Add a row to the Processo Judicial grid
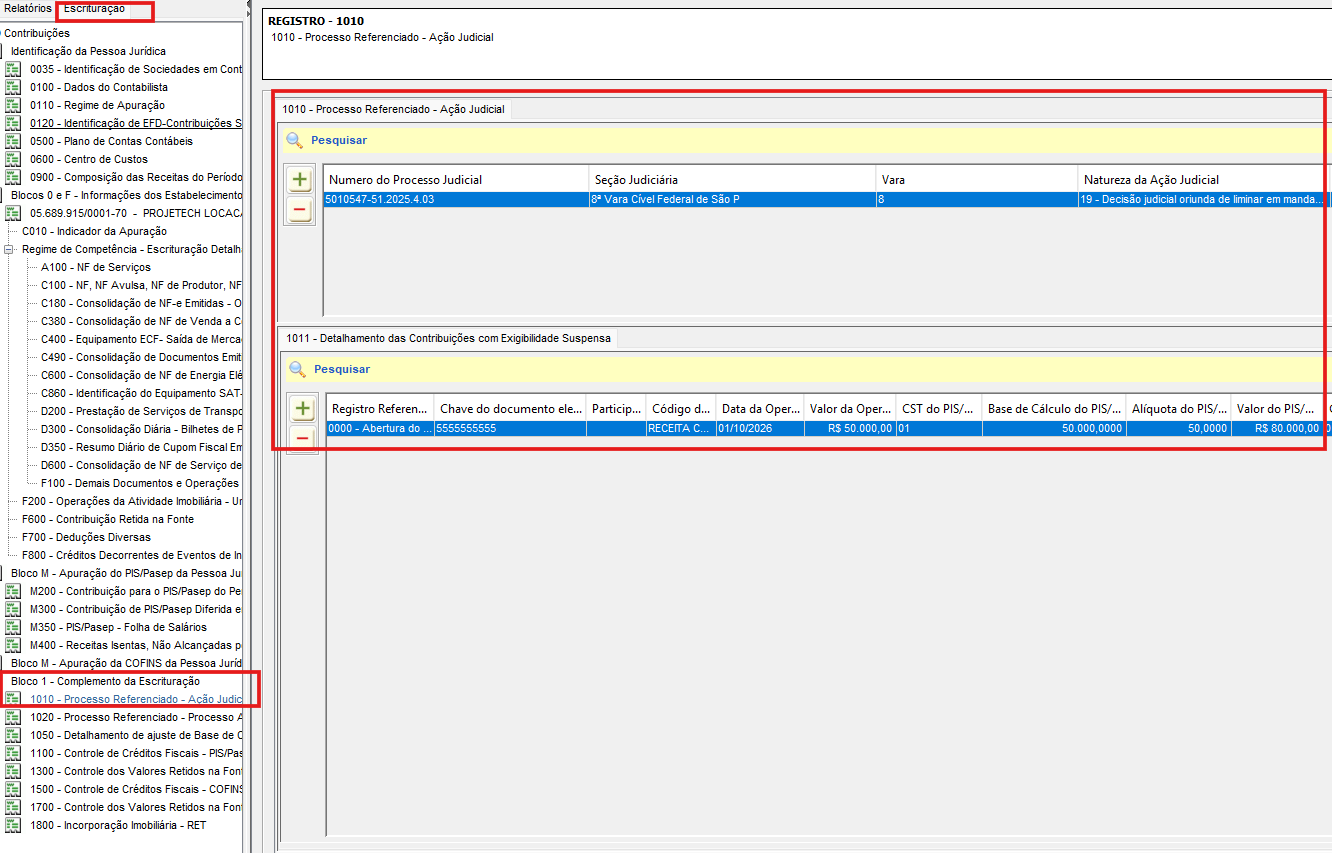The width and height of the screenshot is (1332, 853). coord(300,180)
